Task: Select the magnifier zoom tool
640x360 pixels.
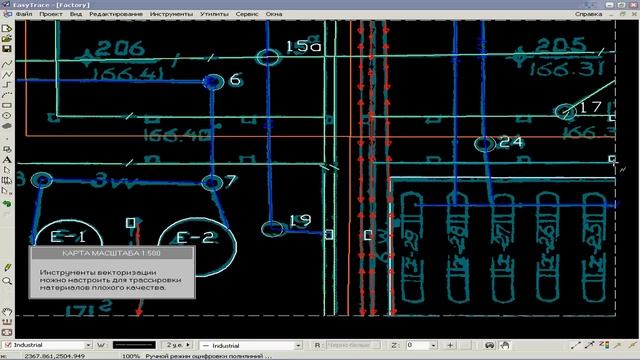Action: pyautogui.click(x=7, y=281)
